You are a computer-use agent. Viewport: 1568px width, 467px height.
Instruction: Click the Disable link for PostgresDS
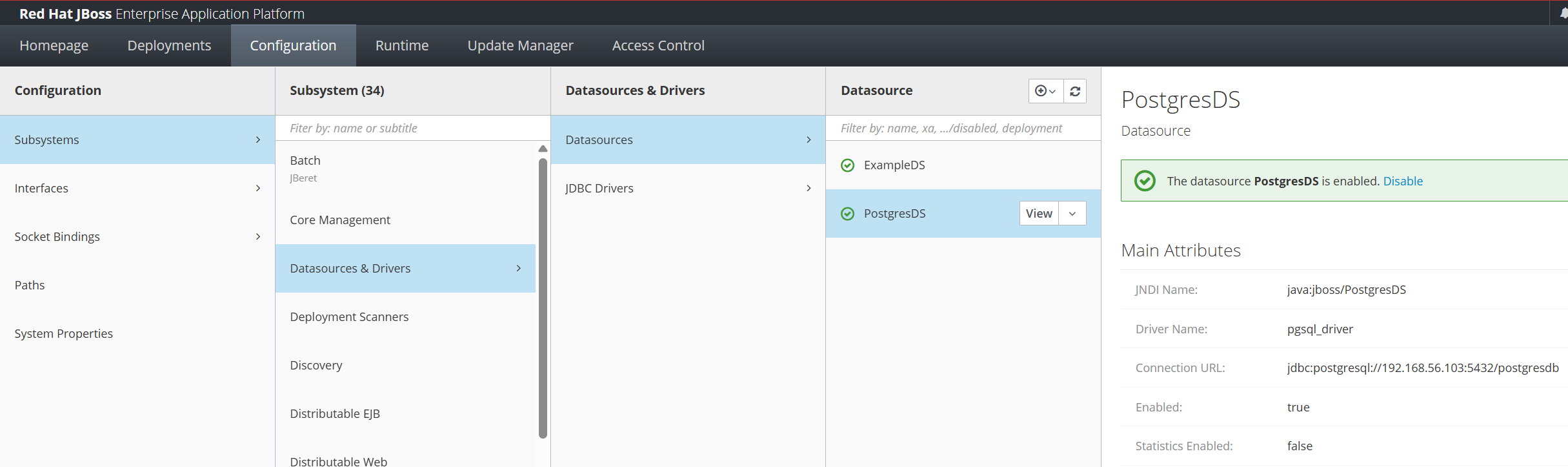(1403, 182)
